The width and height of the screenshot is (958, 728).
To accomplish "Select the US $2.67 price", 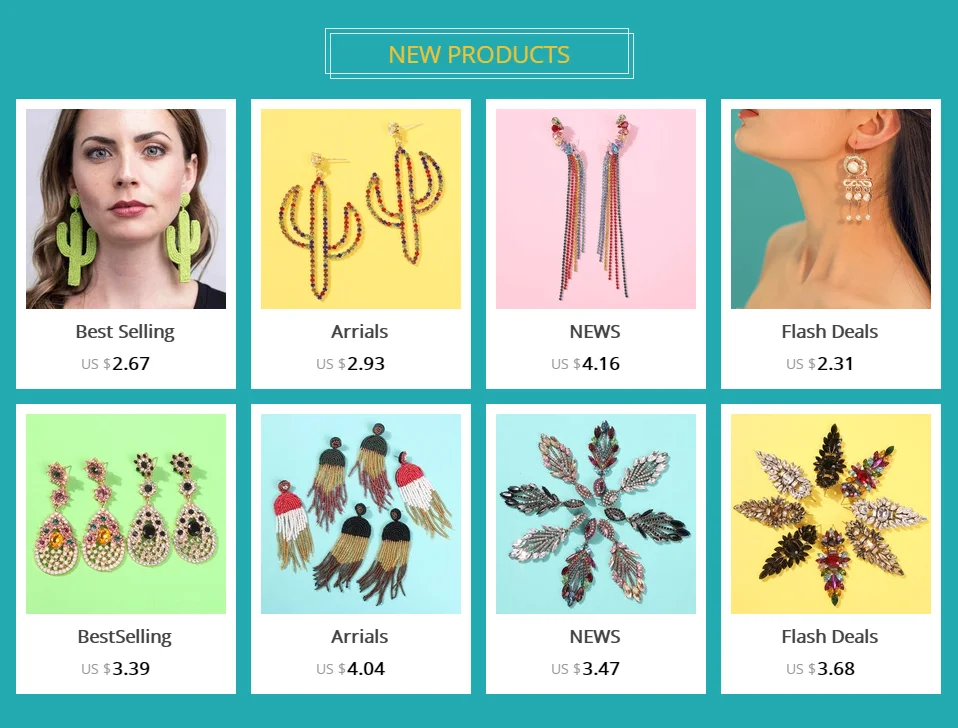I will (x=115, y=363).
